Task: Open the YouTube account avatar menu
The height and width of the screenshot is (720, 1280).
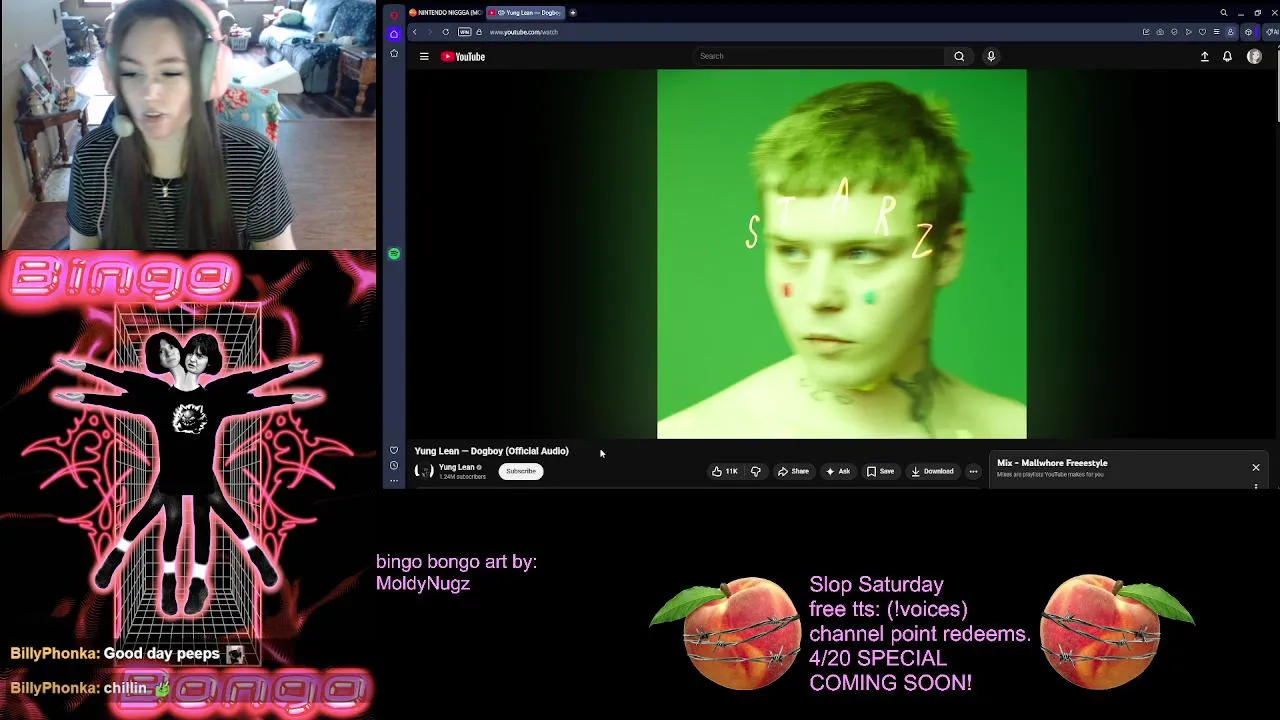Action: (x=1254, y=57)
